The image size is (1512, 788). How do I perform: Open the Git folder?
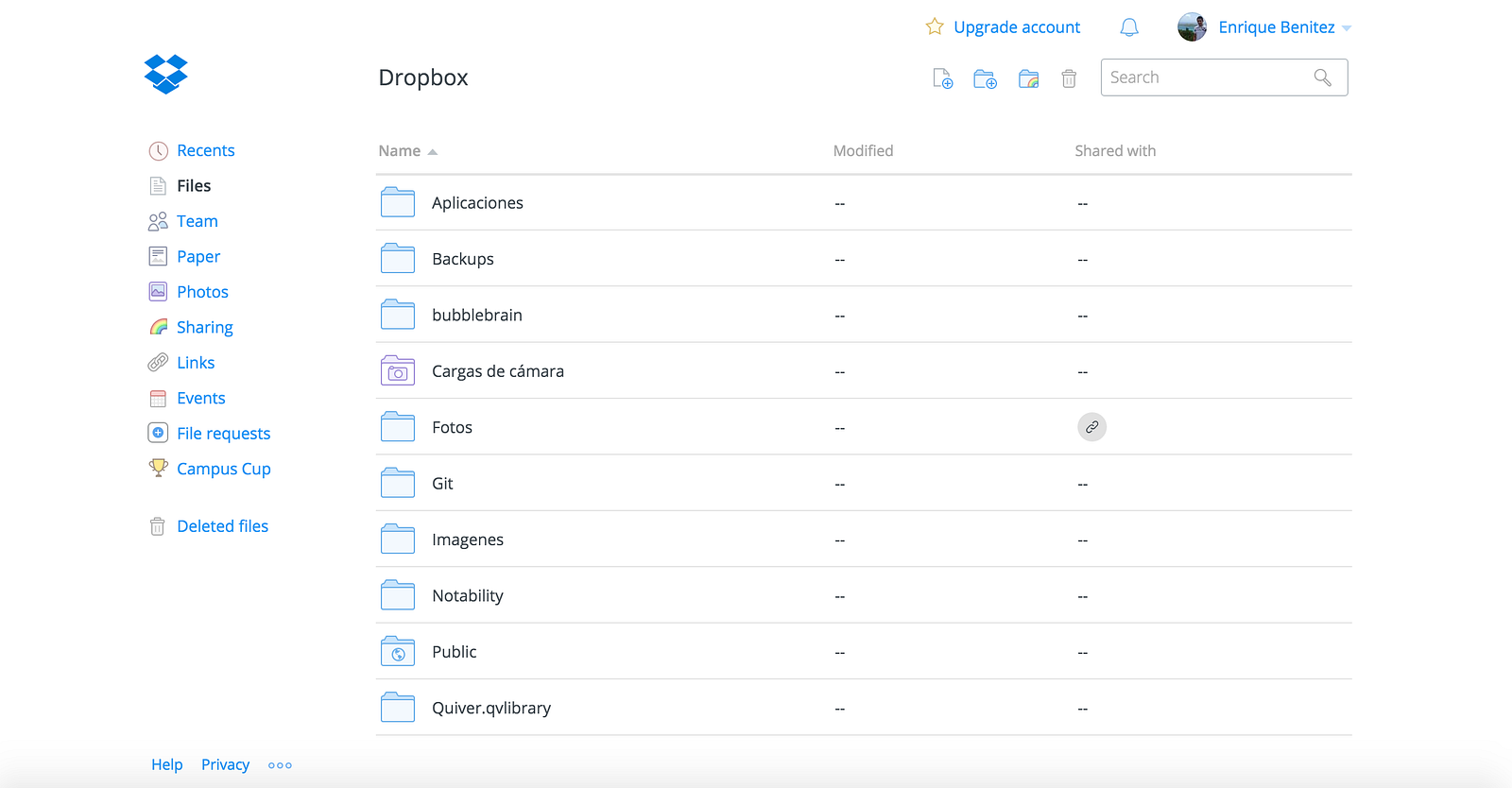[442, 484]
